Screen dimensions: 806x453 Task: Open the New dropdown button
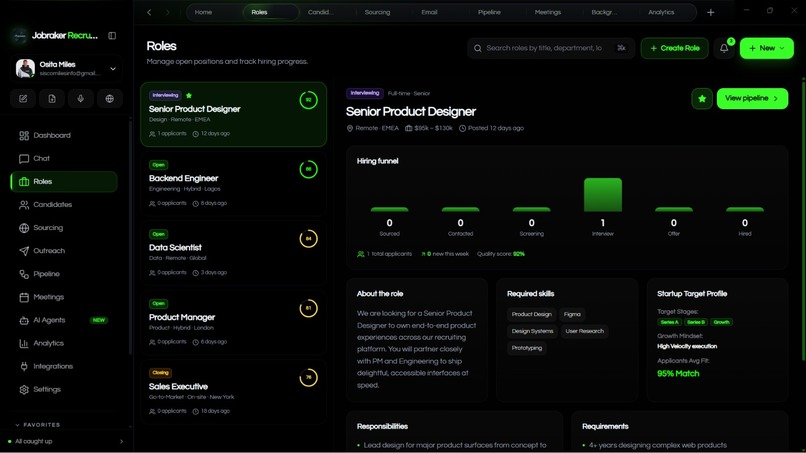click(766, 48)
